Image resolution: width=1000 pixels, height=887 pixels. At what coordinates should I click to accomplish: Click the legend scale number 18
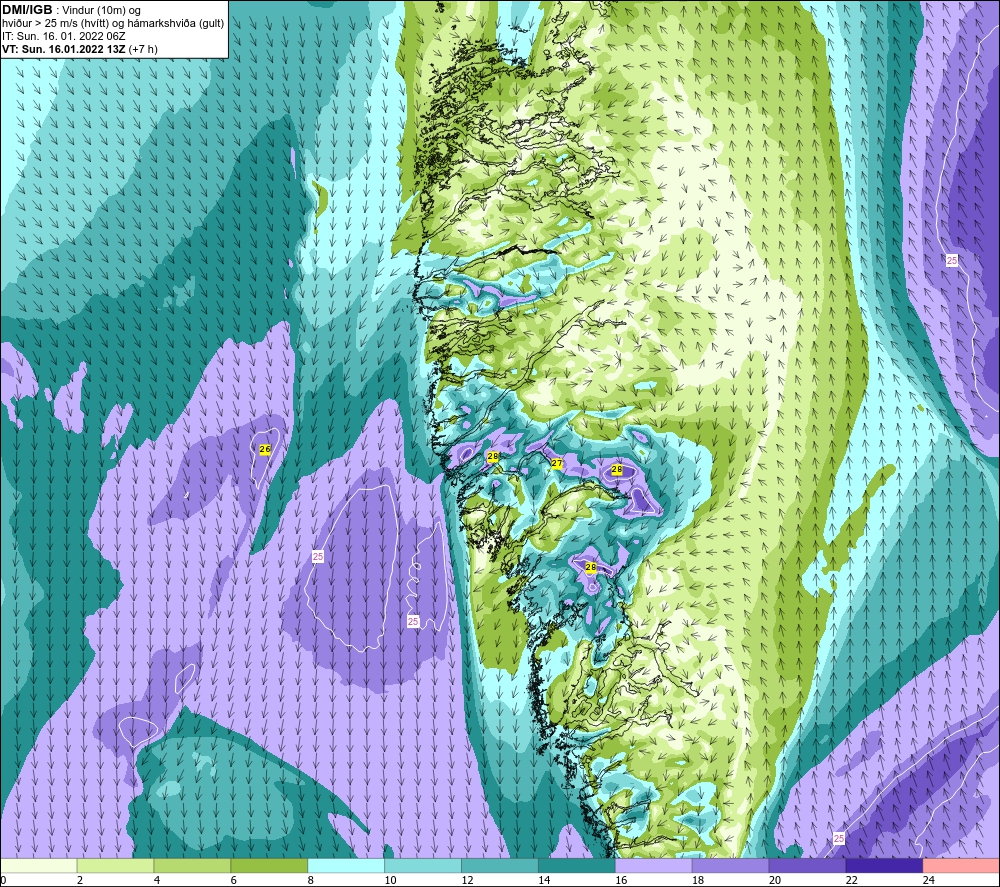698,880
